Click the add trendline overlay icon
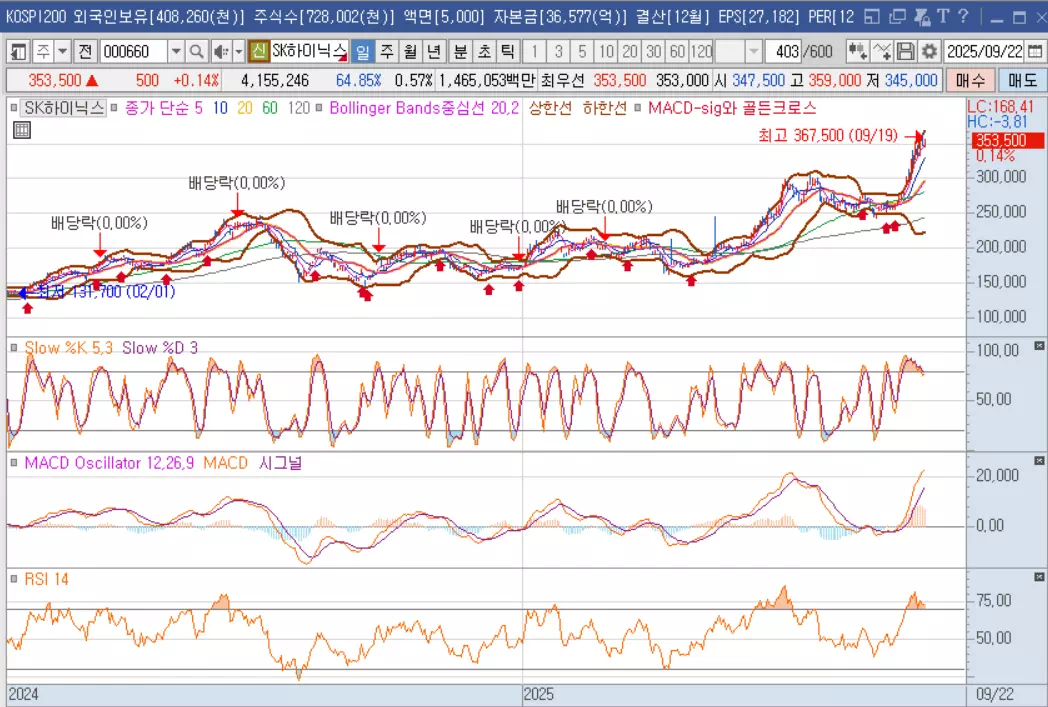Screen dimensions: 1048x707 pyautogui.click(x=882, y=51)
